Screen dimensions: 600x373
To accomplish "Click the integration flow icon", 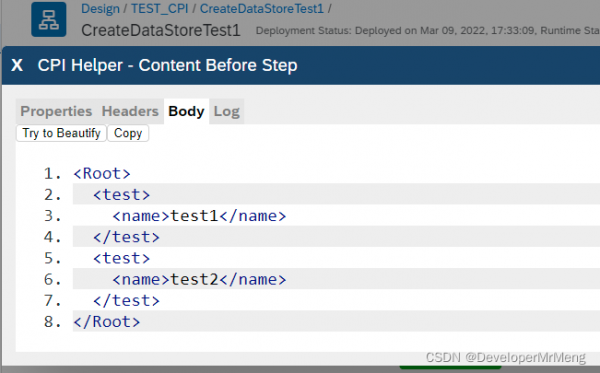I will point(49,20).
